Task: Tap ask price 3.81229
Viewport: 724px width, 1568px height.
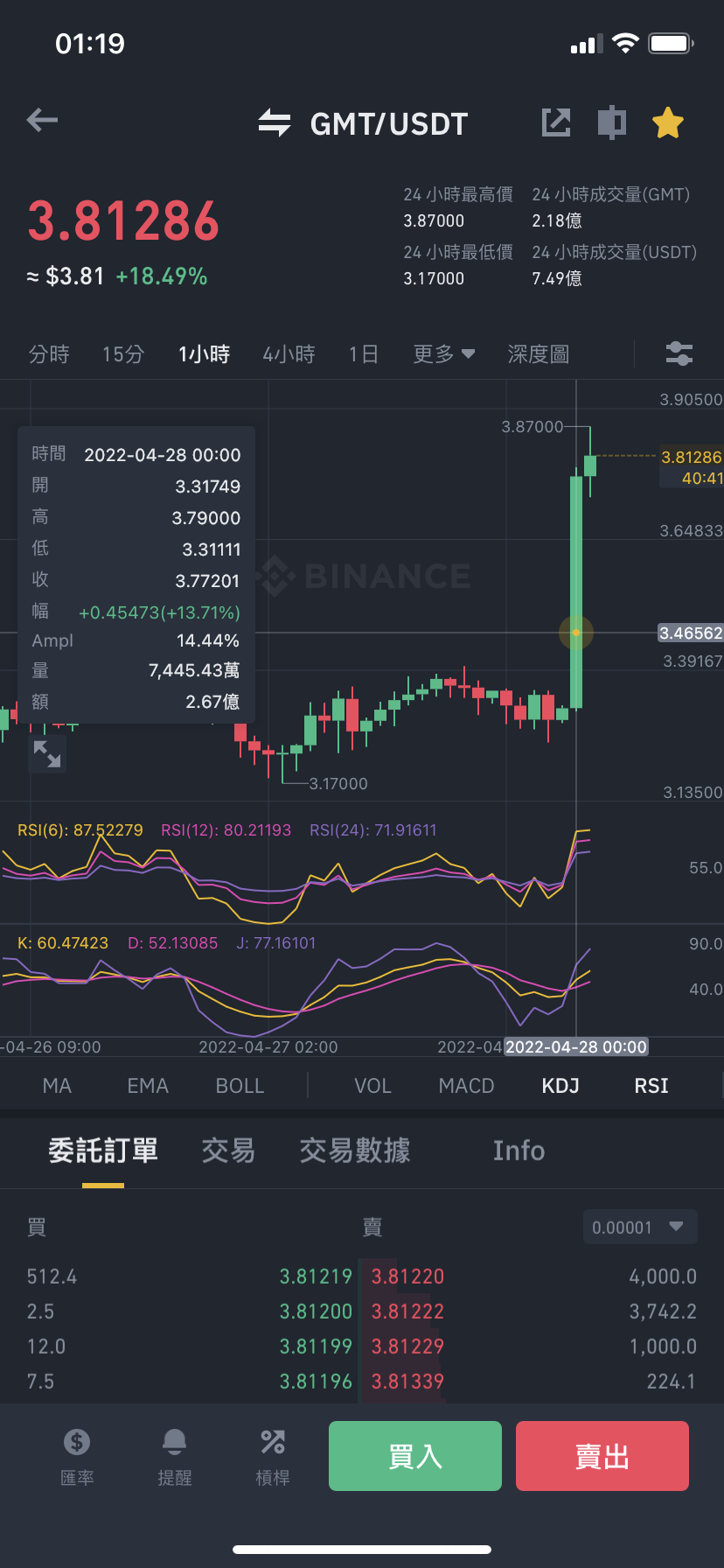Action: tap(408, 1347)
